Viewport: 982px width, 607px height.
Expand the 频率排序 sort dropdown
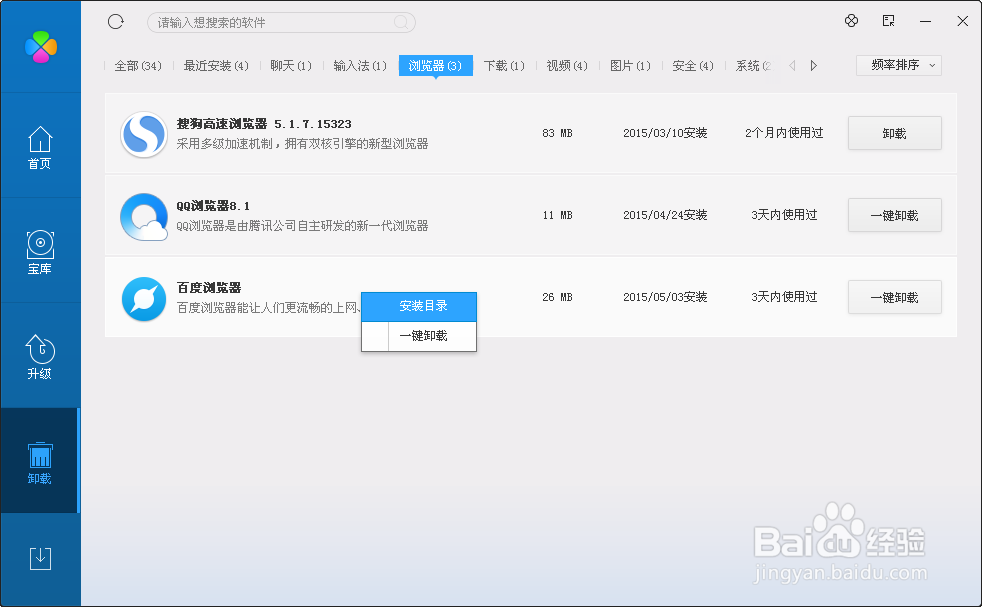coord(899,65)
